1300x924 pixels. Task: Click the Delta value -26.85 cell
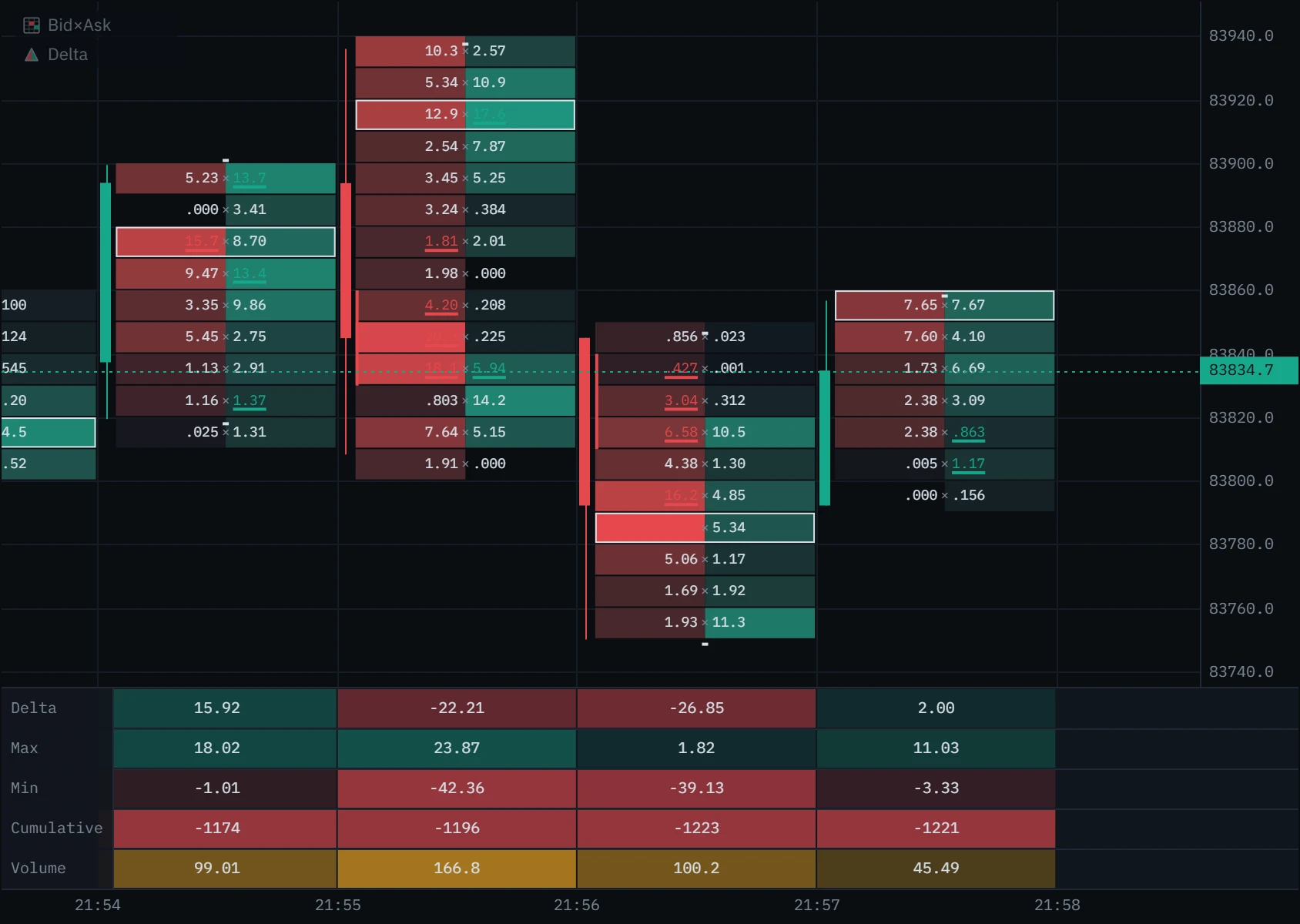(696, 708)
